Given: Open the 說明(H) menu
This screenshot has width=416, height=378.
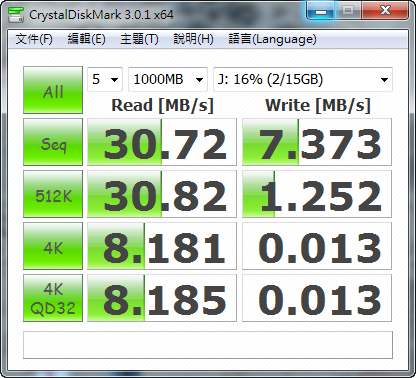Looking at the screenshot, I should click(193, 39).
